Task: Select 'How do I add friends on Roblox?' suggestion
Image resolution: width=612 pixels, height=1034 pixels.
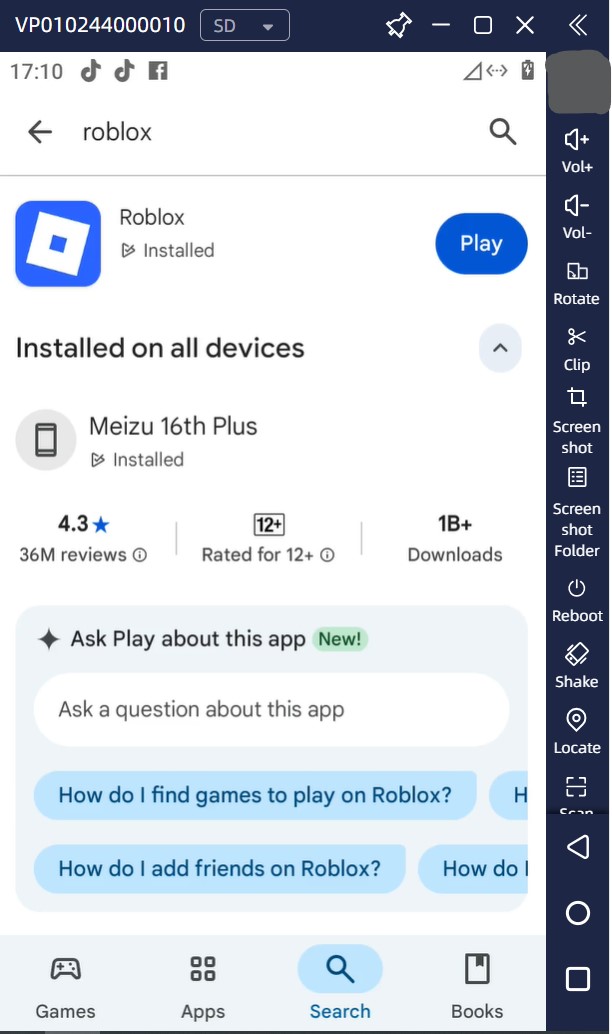Action: pos(220,868)
